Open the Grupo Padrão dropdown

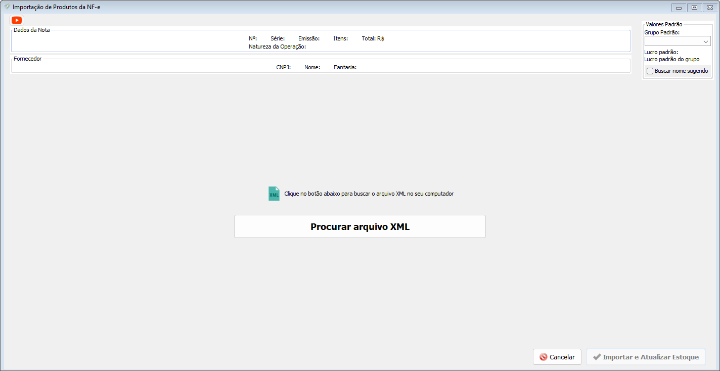tap(677, 41)
